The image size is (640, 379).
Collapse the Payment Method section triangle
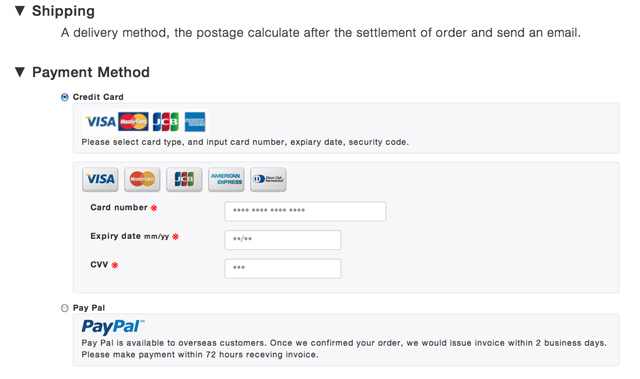click(x=20, y=72)
